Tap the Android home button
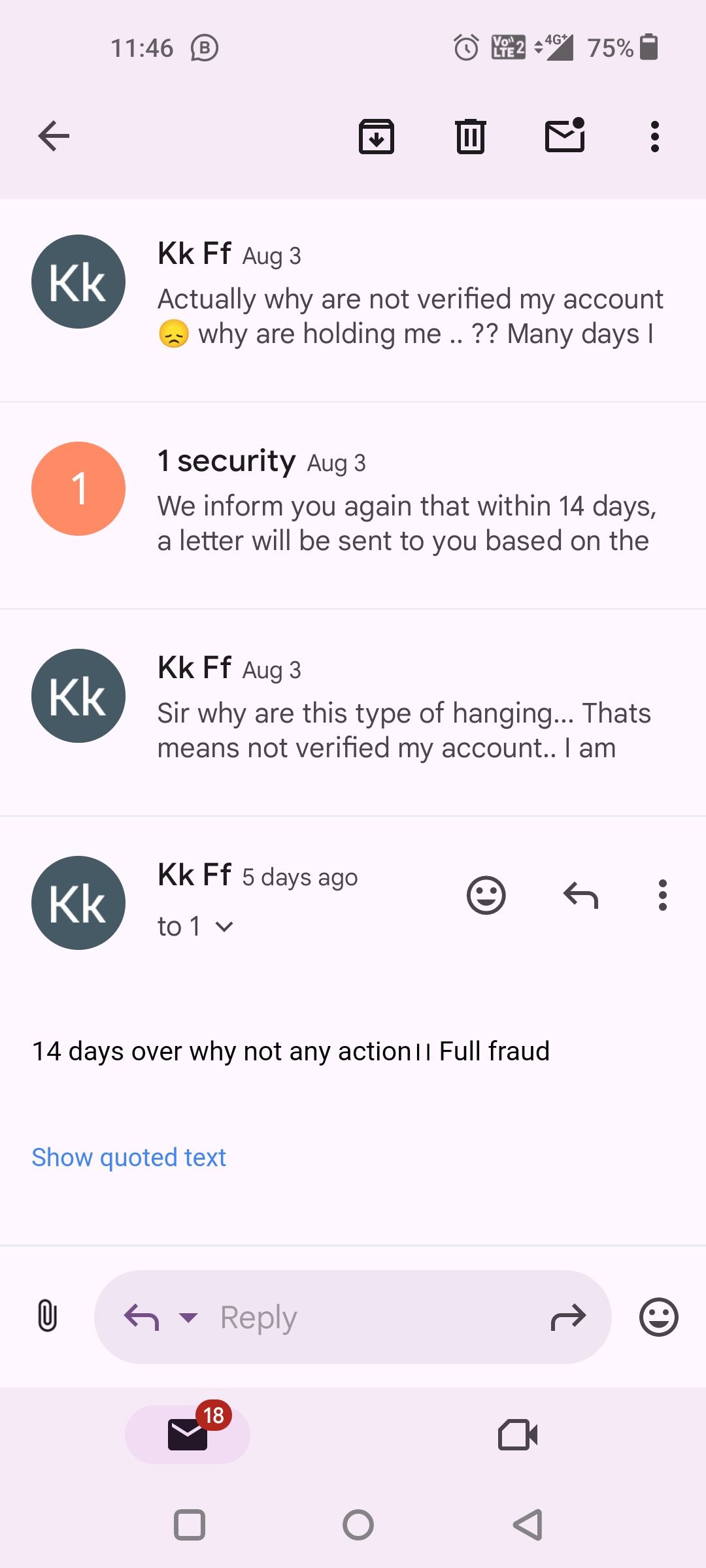 coord(358,1526)
